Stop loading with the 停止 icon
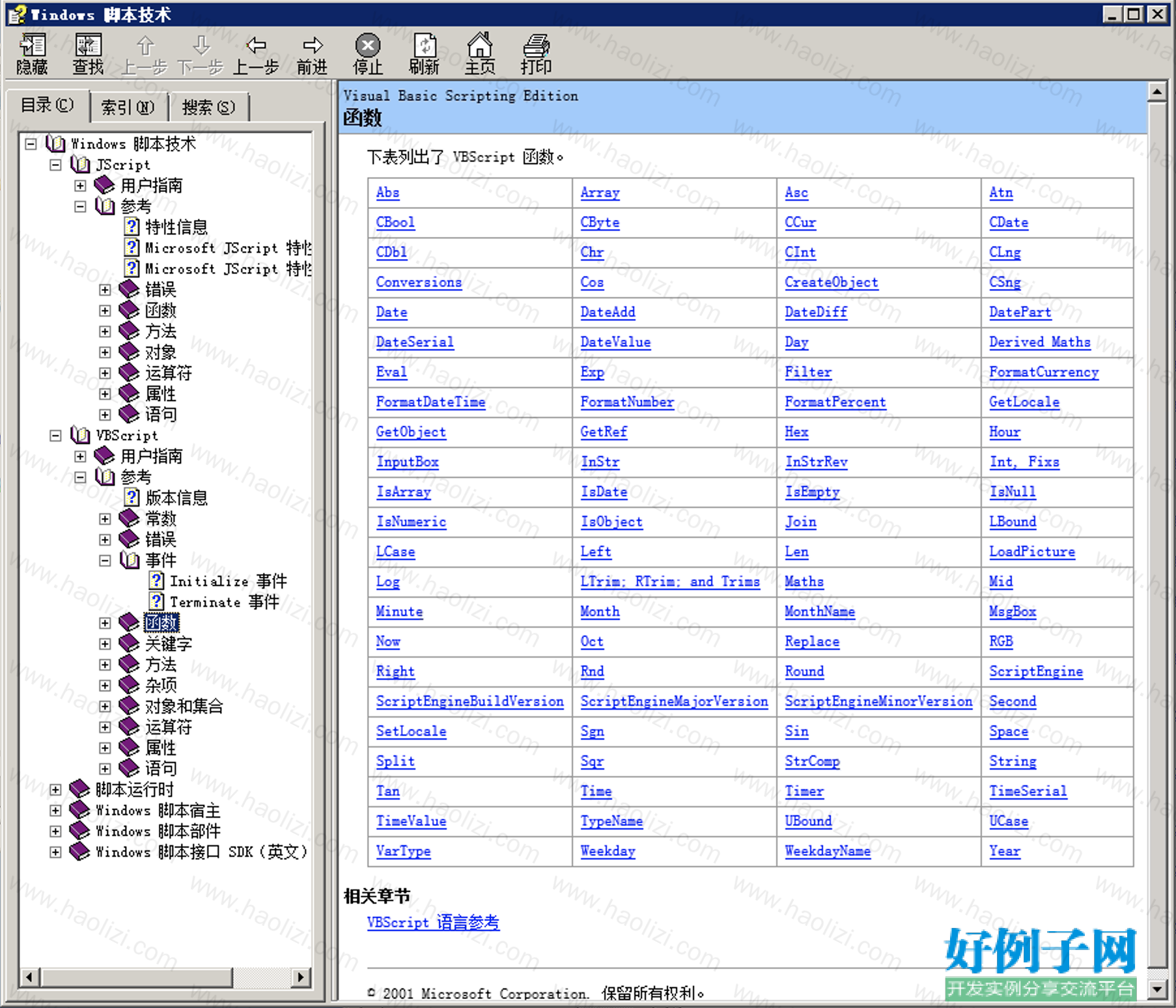The image size is (1176, 1008). click(368, 45)
